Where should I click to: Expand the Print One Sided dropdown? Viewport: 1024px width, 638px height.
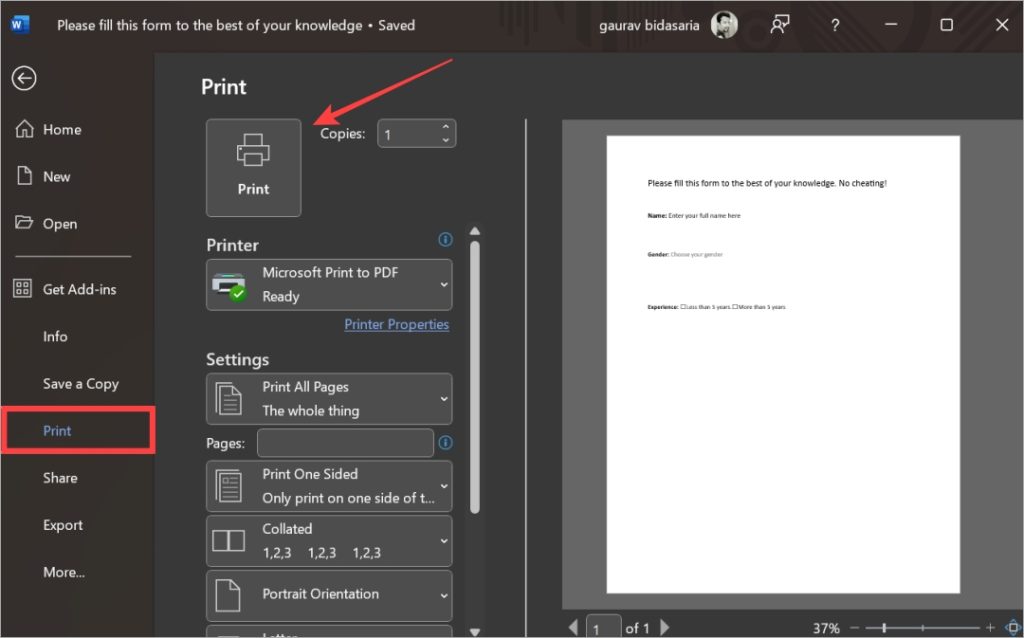(329, 486)
